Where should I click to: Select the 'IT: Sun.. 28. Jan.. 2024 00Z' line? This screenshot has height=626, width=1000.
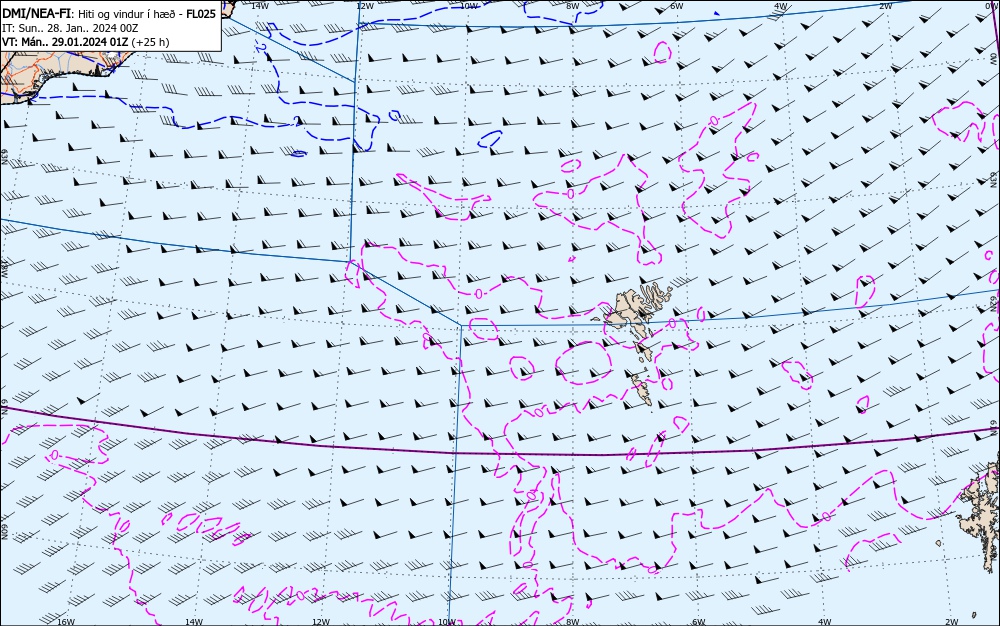pos(70,28)
